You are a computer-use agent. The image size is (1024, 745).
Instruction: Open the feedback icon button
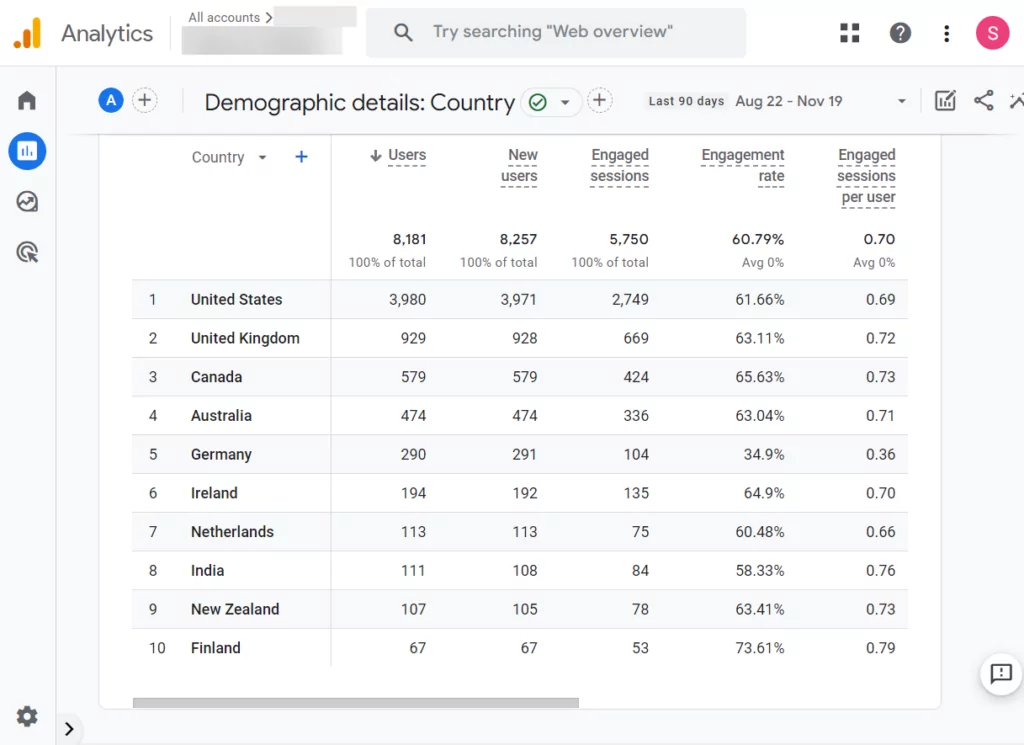pos(1000,673)
